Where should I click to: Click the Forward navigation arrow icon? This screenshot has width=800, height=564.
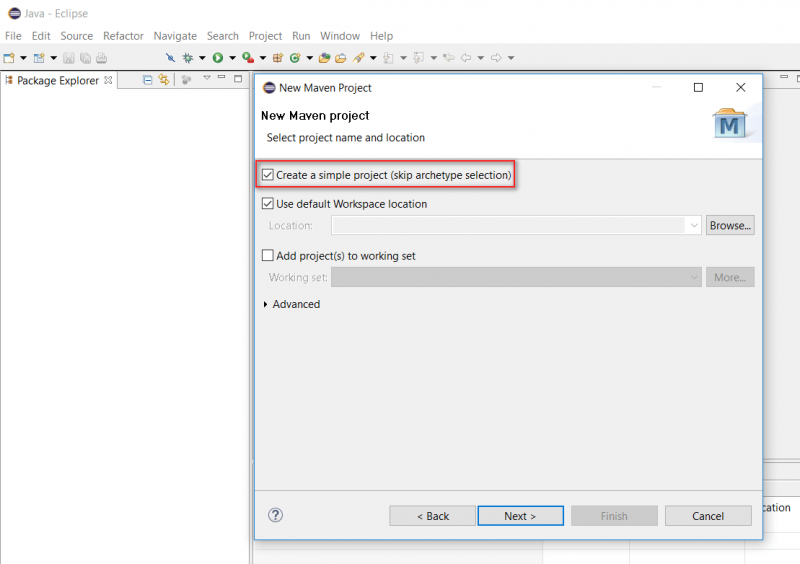tap(496, 58)
